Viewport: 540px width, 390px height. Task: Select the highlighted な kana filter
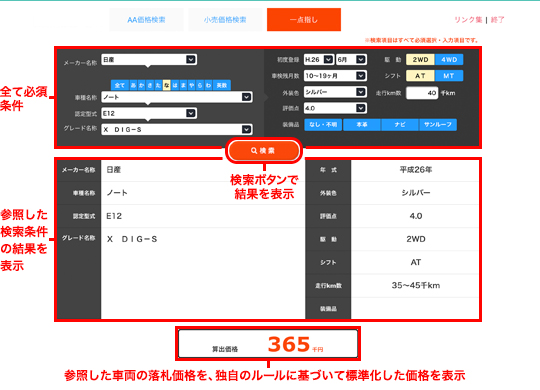click(166, 85)
